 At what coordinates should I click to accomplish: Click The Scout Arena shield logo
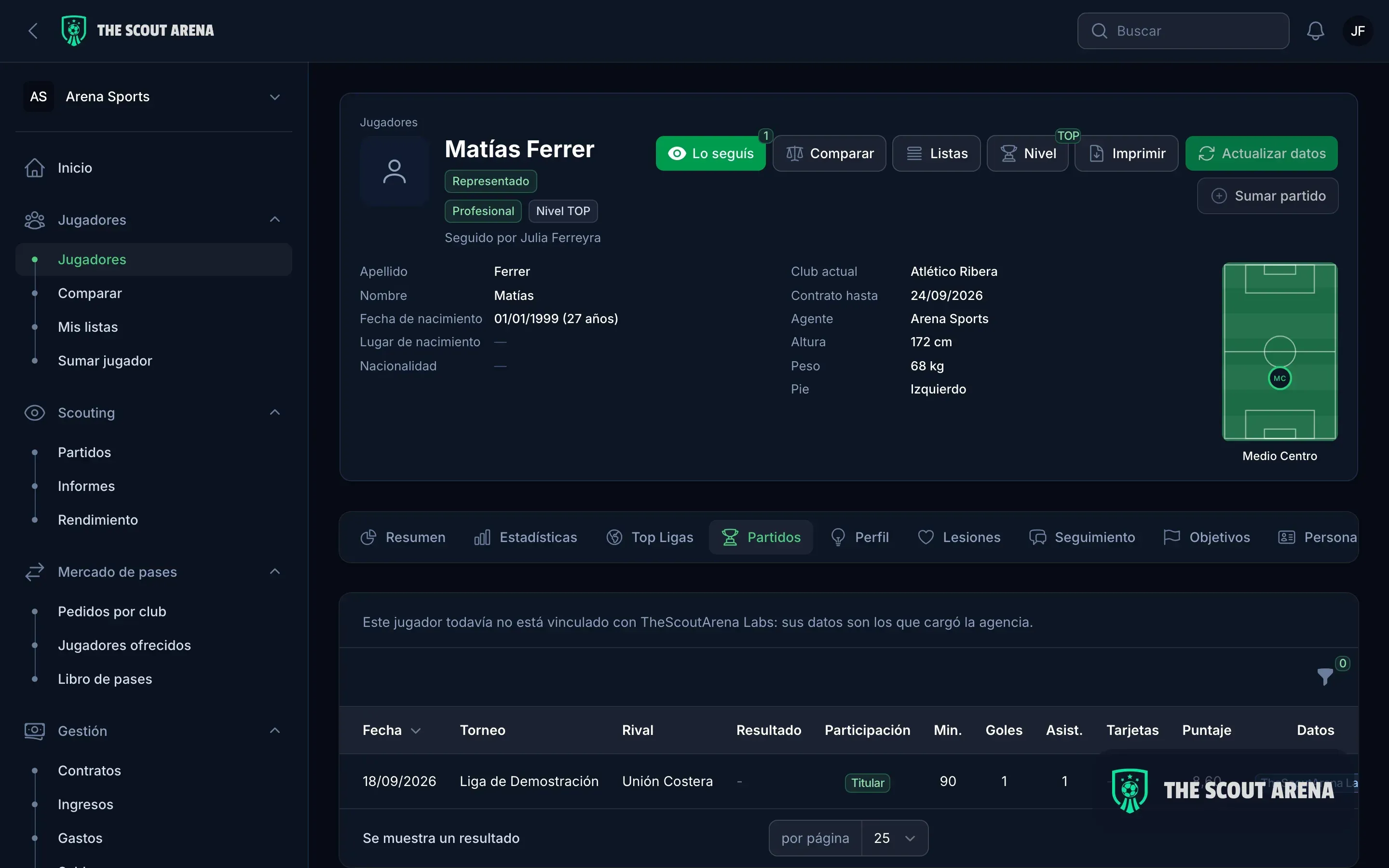[74, 31]
